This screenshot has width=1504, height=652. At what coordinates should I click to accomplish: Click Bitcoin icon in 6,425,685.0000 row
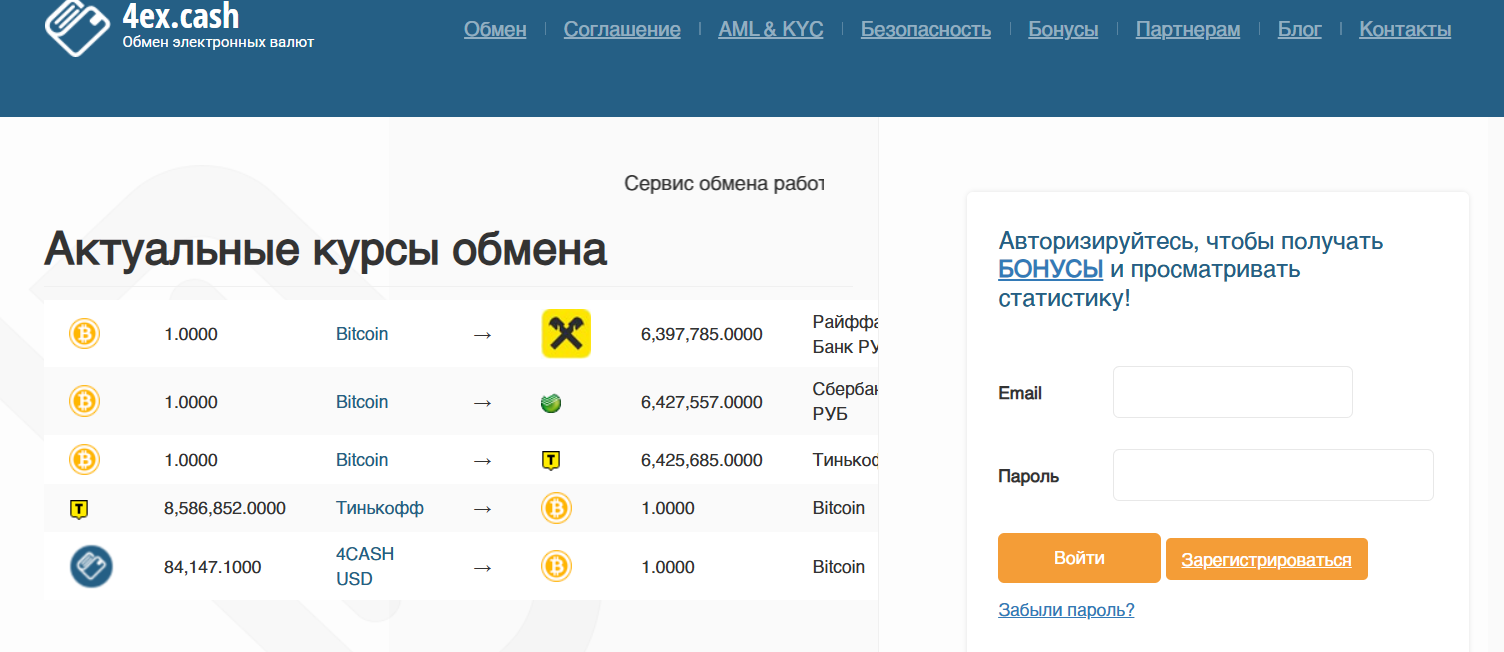pyautogui.click(x=84, y=460)
